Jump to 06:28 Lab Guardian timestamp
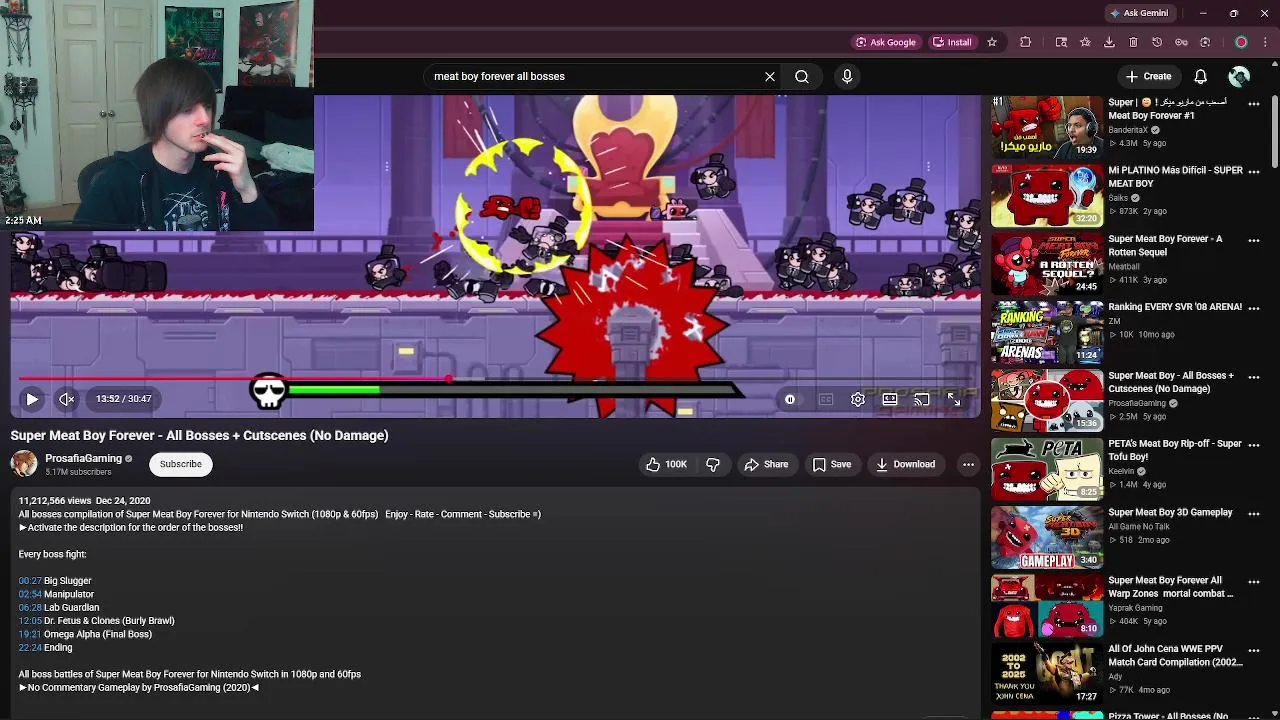 (x=30, y=607)
